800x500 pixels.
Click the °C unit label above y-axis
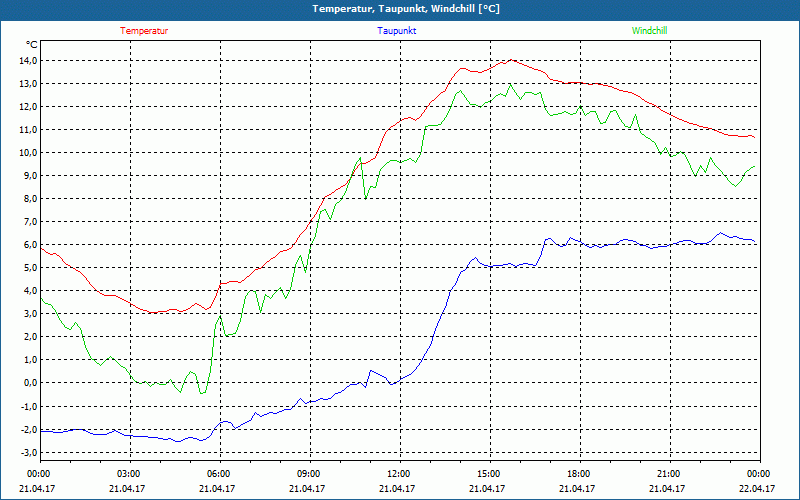point(32,45)
